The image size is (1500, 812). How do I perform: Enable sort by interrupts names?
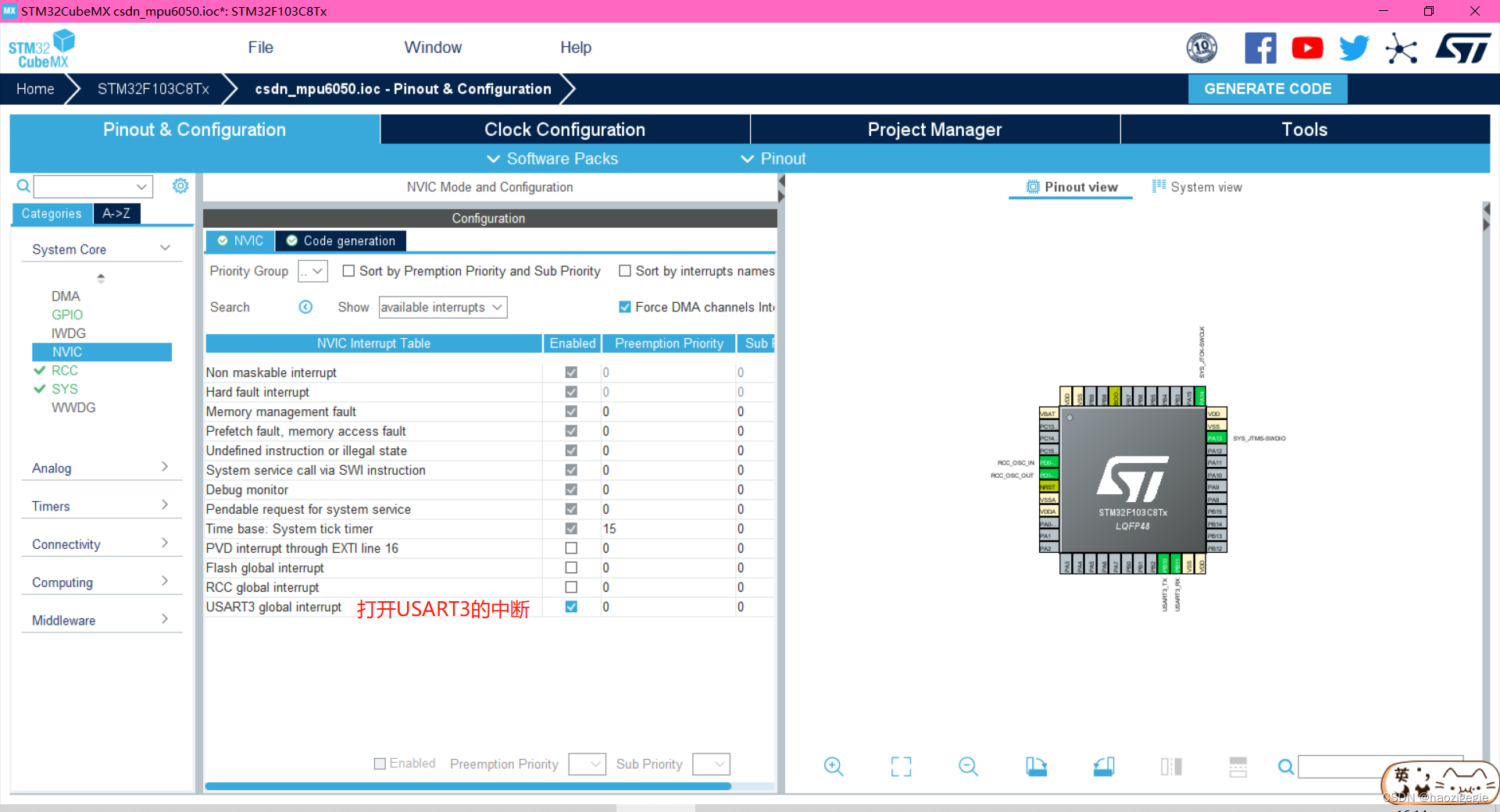coord(625,271)
